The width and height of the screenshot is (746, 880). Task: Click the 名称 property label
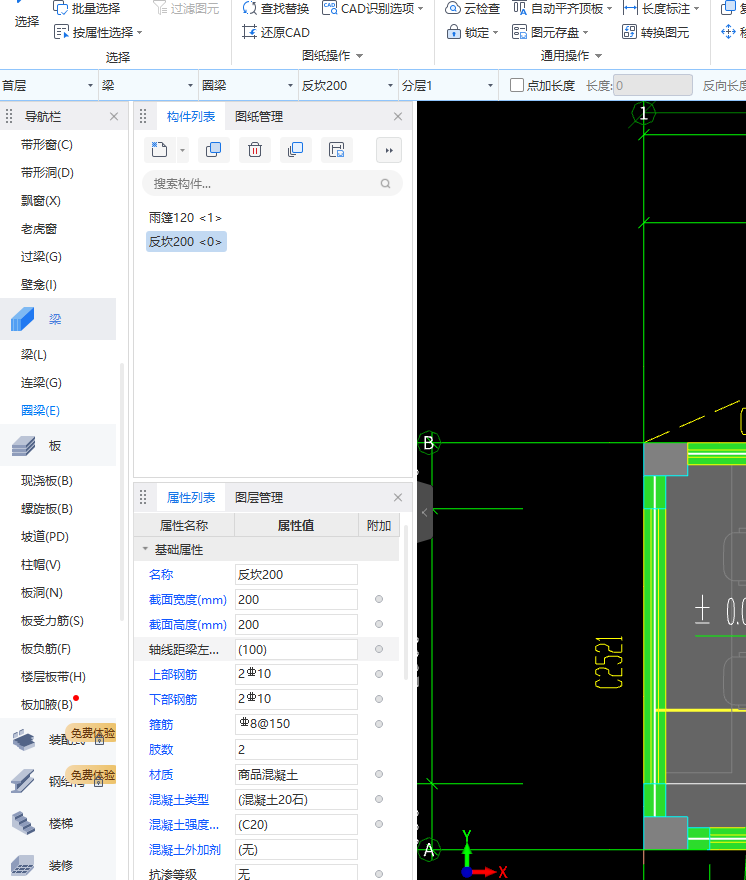161,574
